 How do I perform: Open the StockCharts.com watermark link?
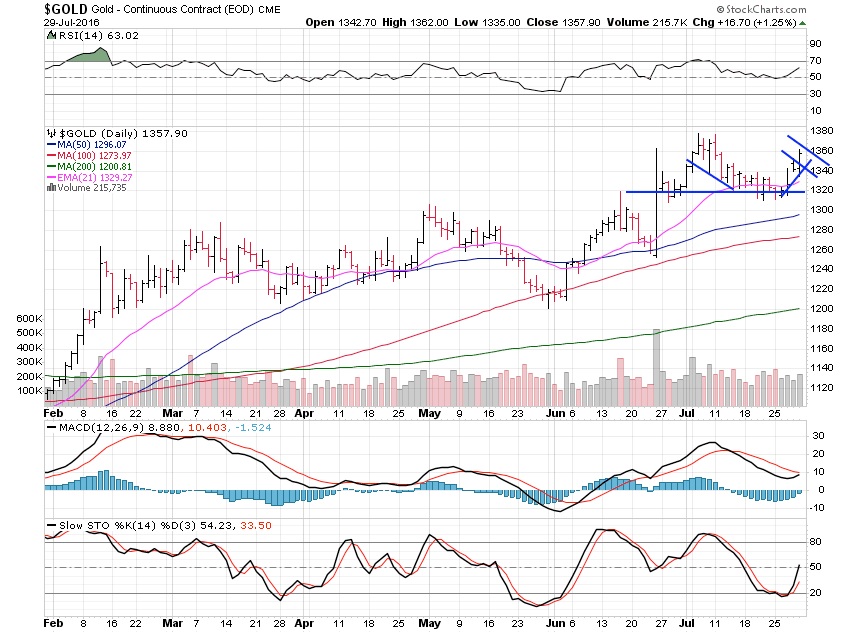coord(761,9)
